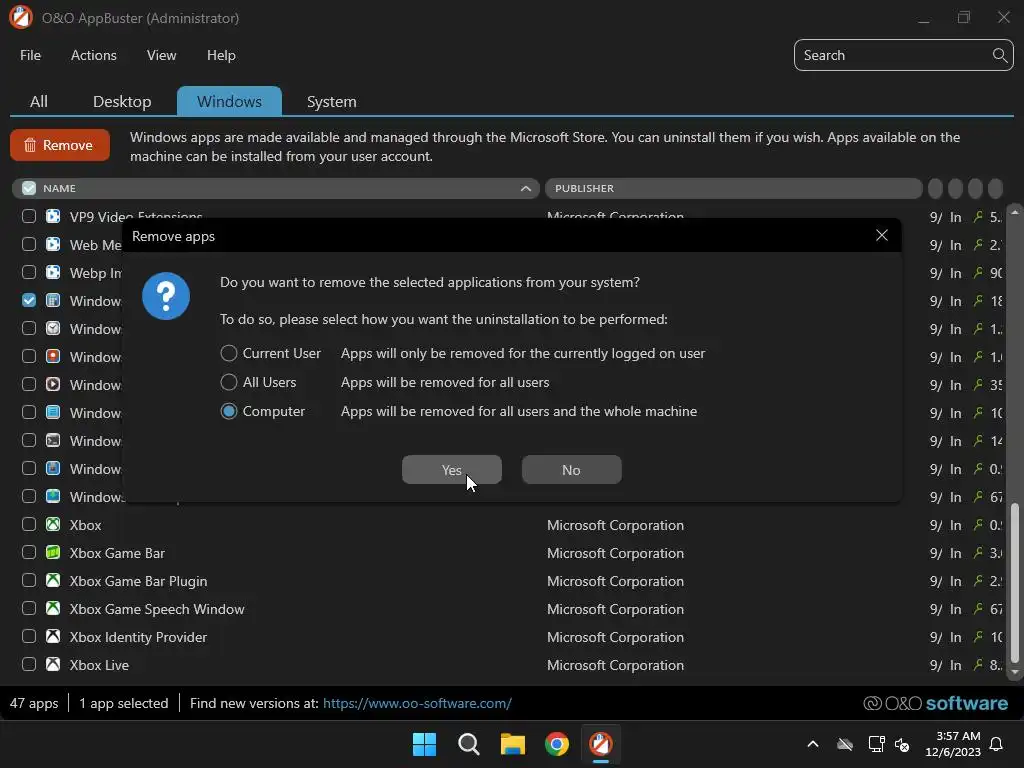Switch to the All tab
The image size is (1024, 768).
coord(39,101)
